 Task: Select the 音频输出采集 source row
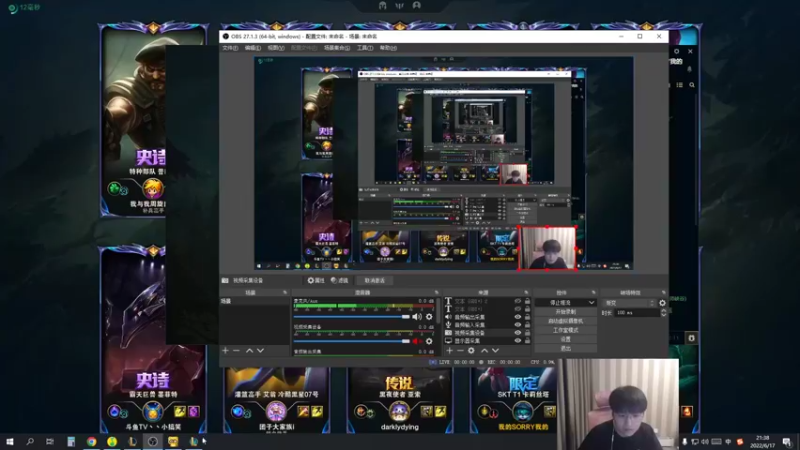coord(487,317)
